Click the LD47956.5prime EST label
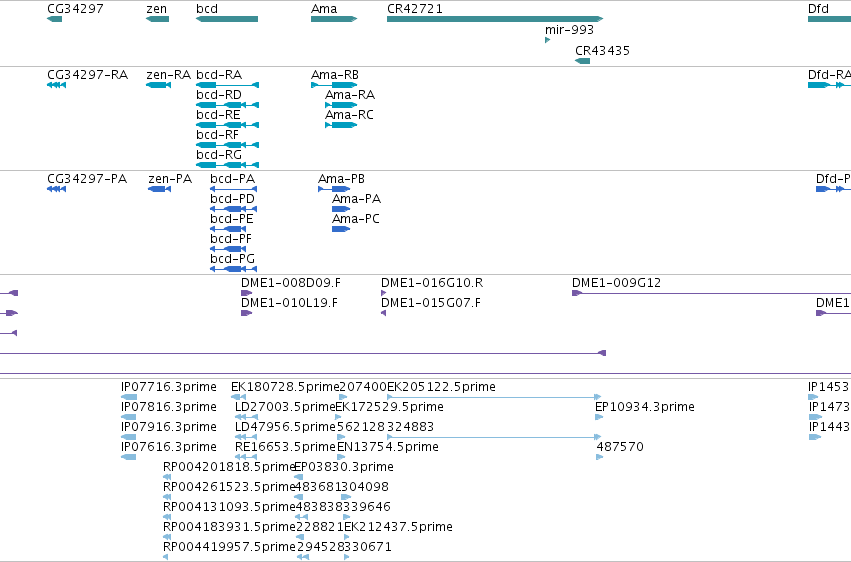The image size is (851, 562). [285, 427]
